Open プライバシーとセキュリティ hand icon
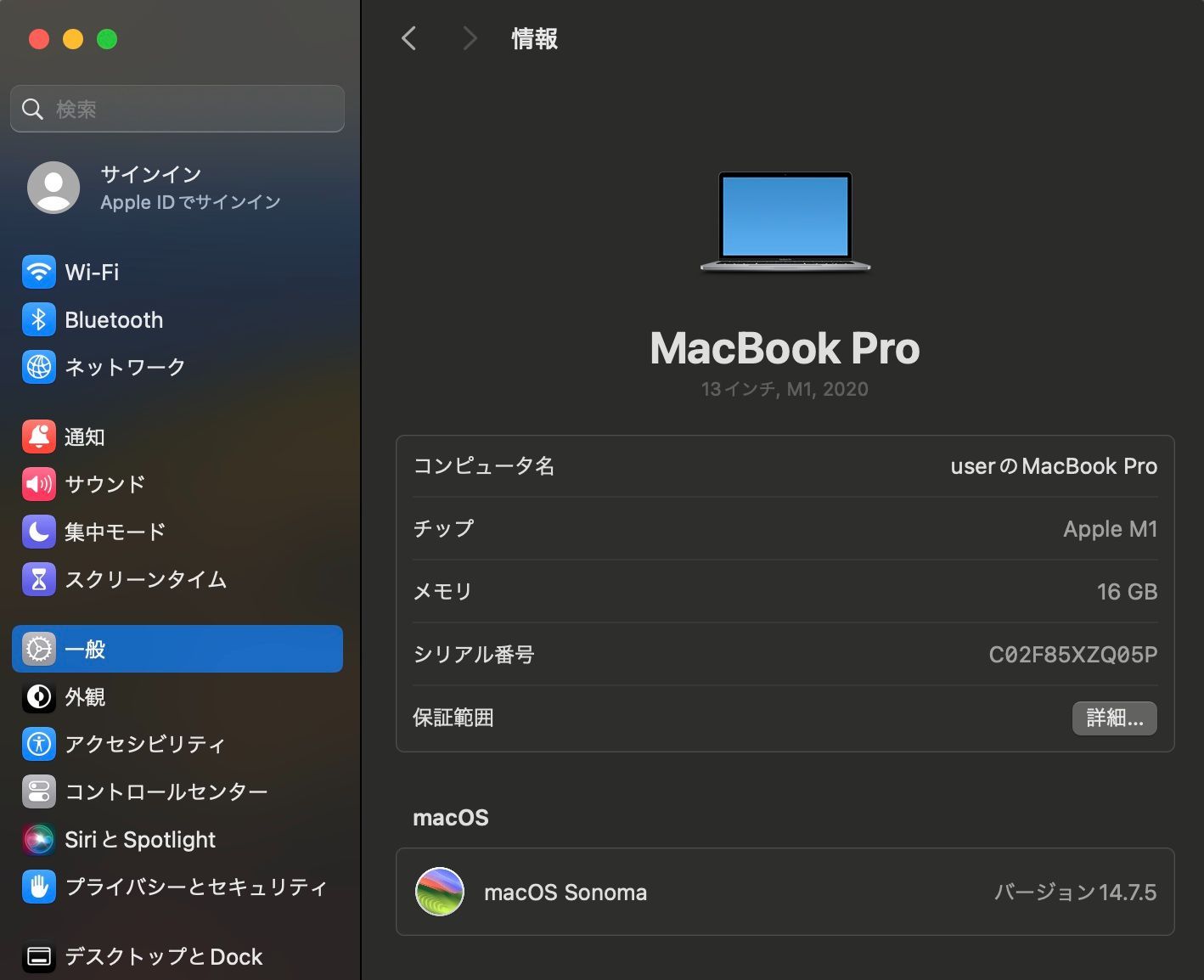1204x980 pixels. pyautogui.click(x=38, y=887)
